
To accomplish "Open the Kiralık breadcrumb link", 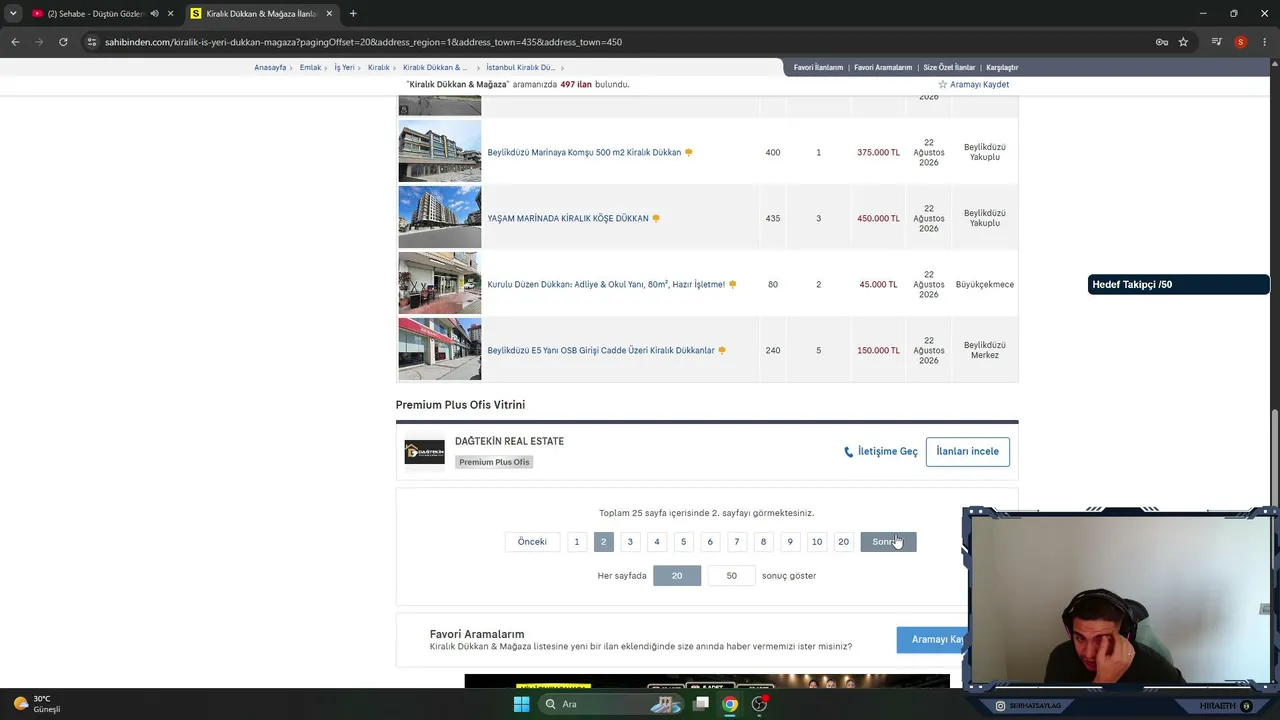I will (378, 67).
